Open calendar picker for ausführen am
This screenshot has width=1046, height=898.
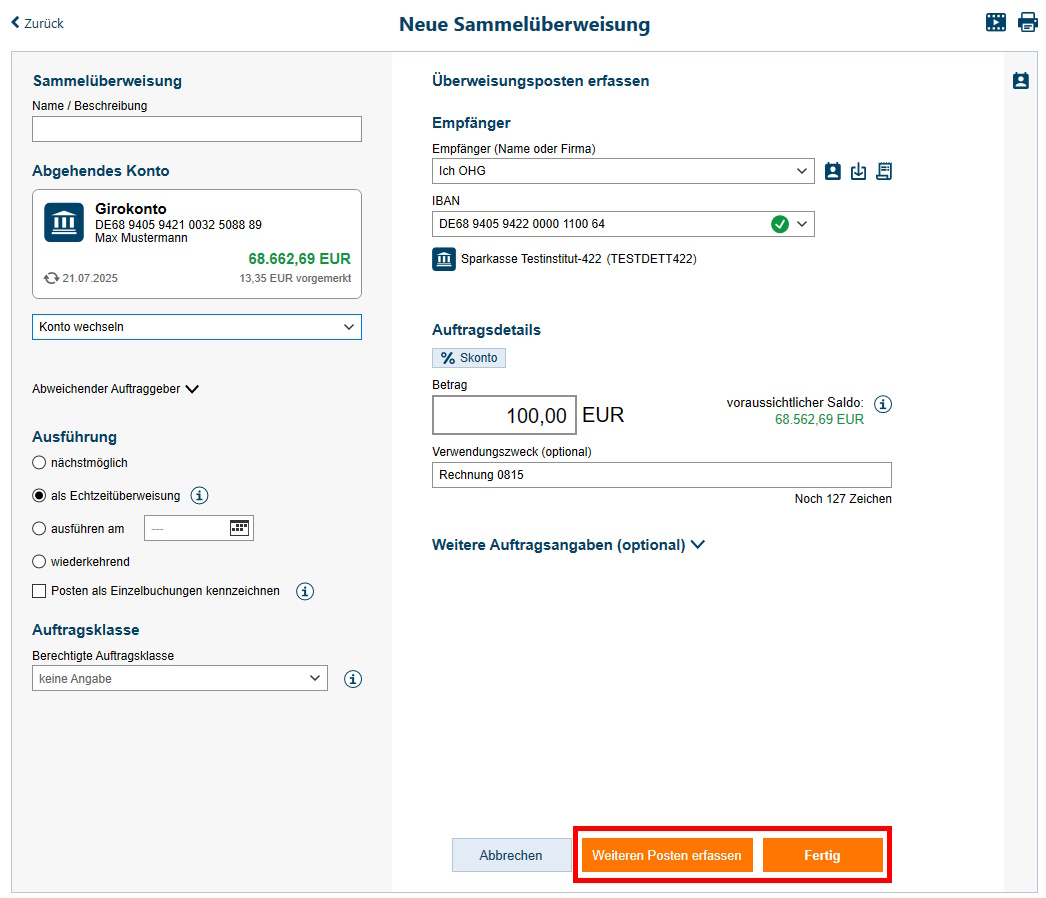pos(239,528)
